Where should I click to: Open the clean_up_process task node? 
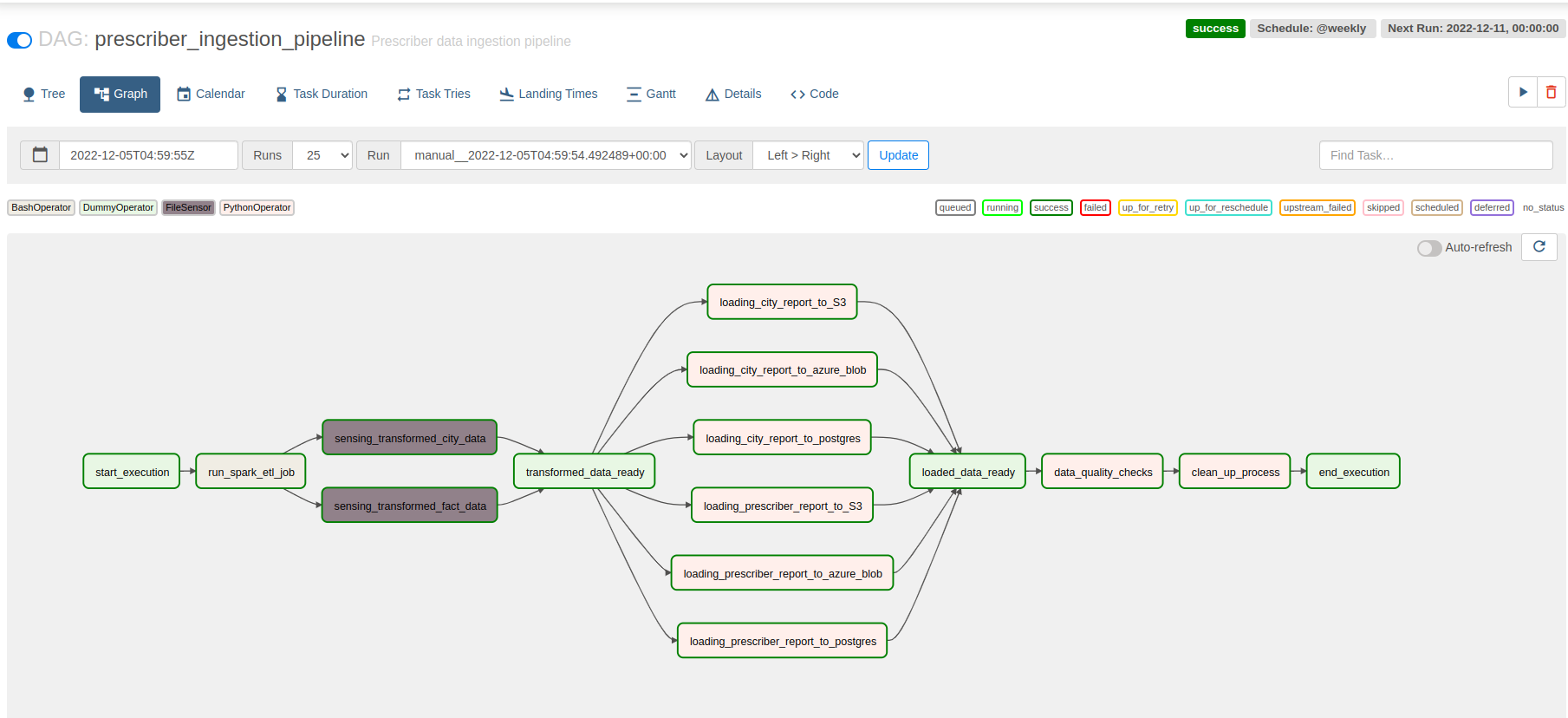pyautogui.click(x=1235, y=472)
